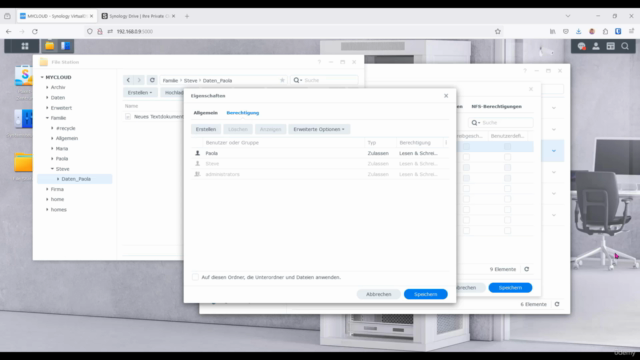Open the DSM user account icon
The image size is (640, 360).
[x=596, y=46]
